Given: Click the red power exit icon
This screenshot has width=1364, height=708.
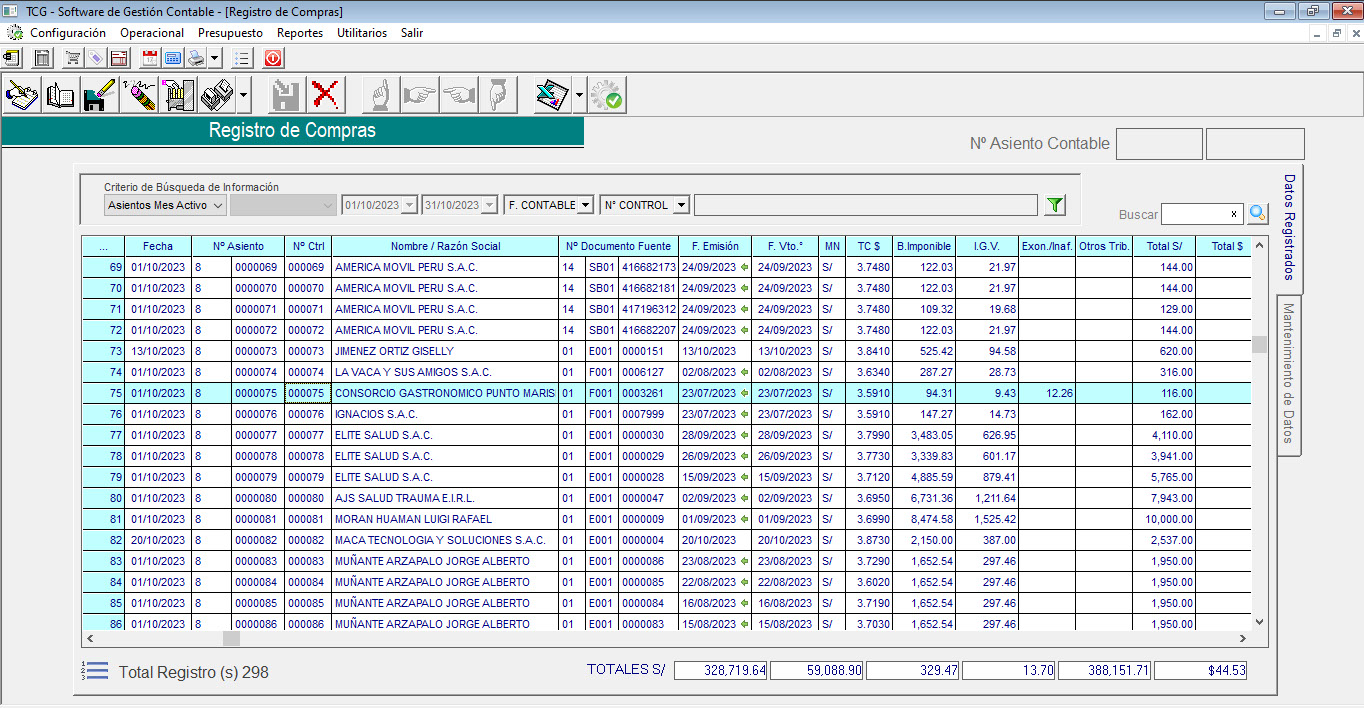Looking at the screenshot, I should (273, 58).
